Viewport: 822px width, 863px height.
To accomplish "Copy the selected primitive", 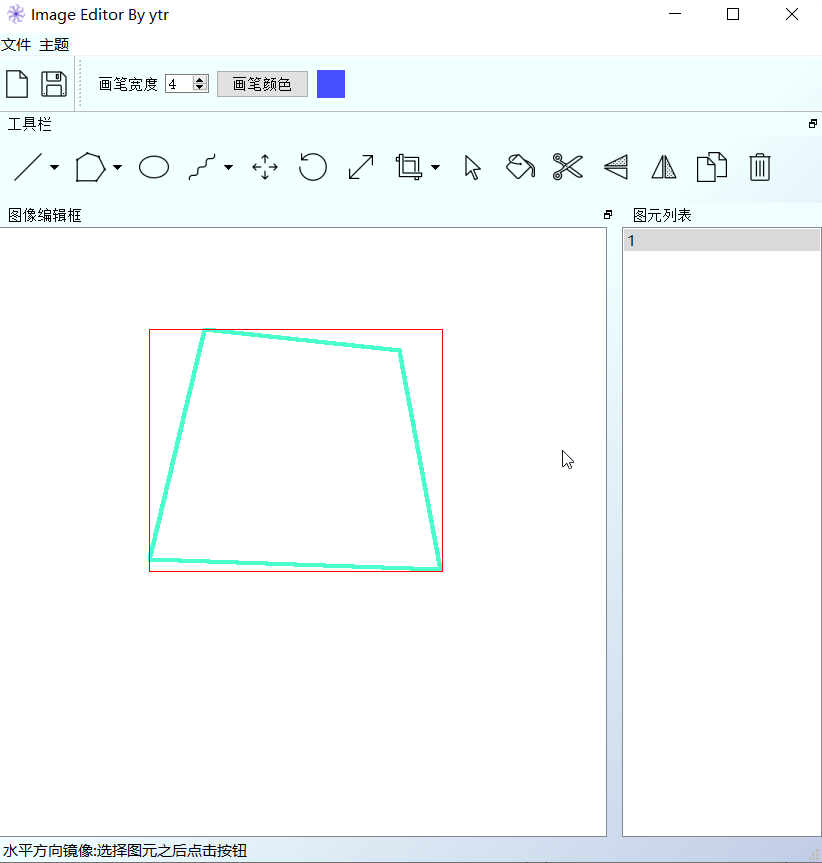I will 711,167.
